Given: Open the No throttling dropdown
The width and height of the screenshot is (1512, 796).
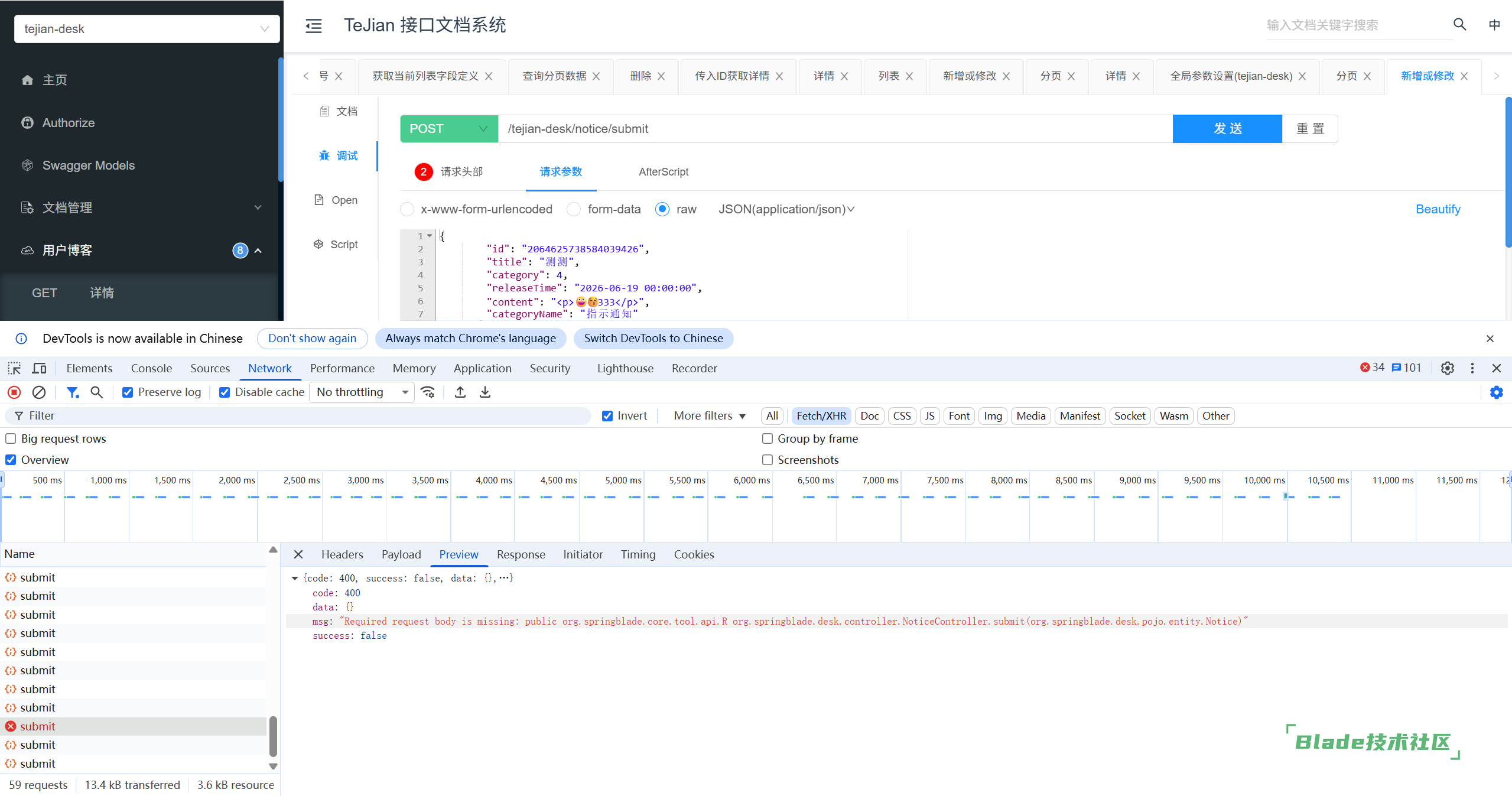Looking at the screenshot, I should [x=362, y=392].
